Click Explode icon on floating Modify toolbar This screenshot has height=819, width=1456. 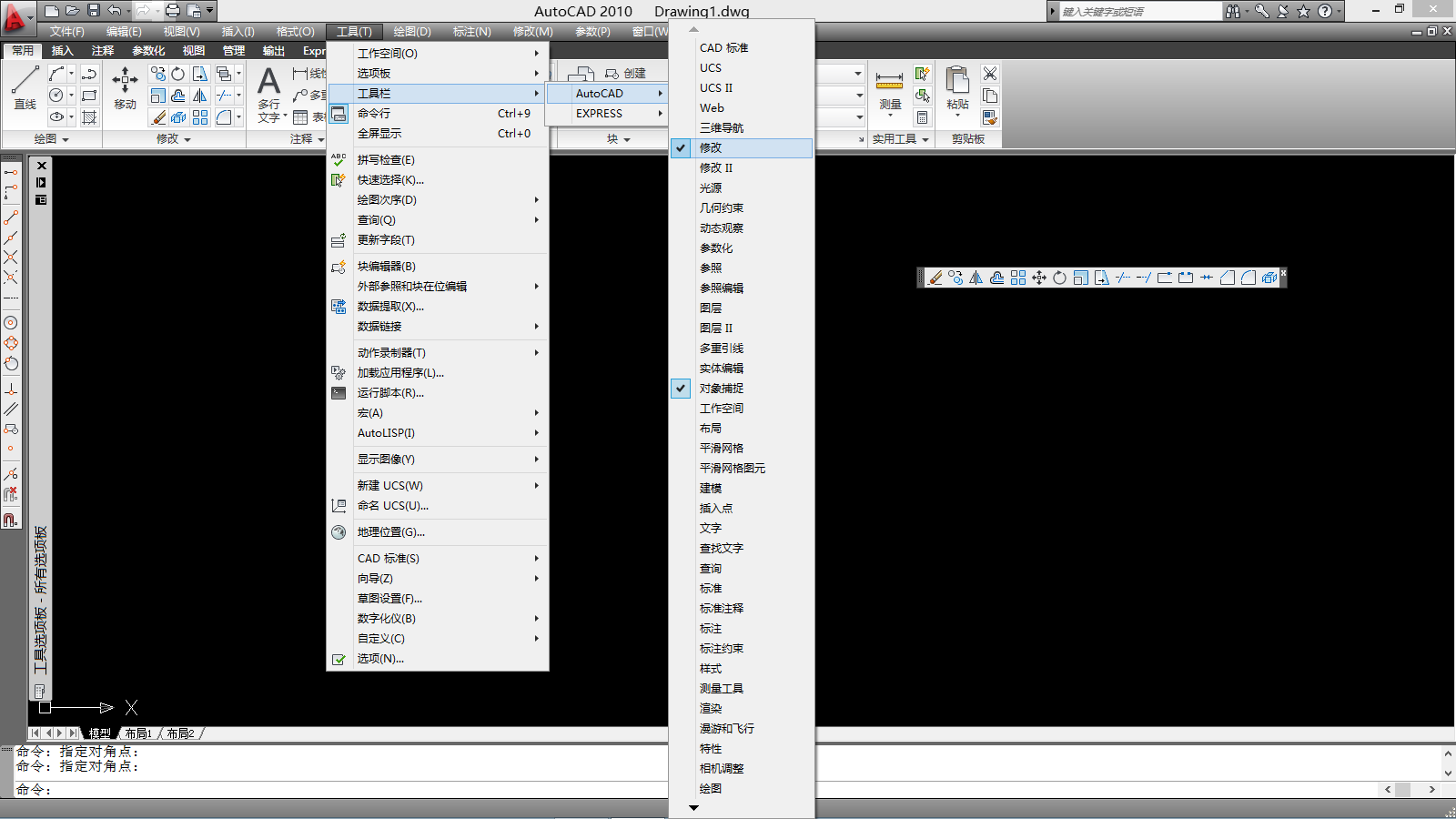[x=1269, y=278]
